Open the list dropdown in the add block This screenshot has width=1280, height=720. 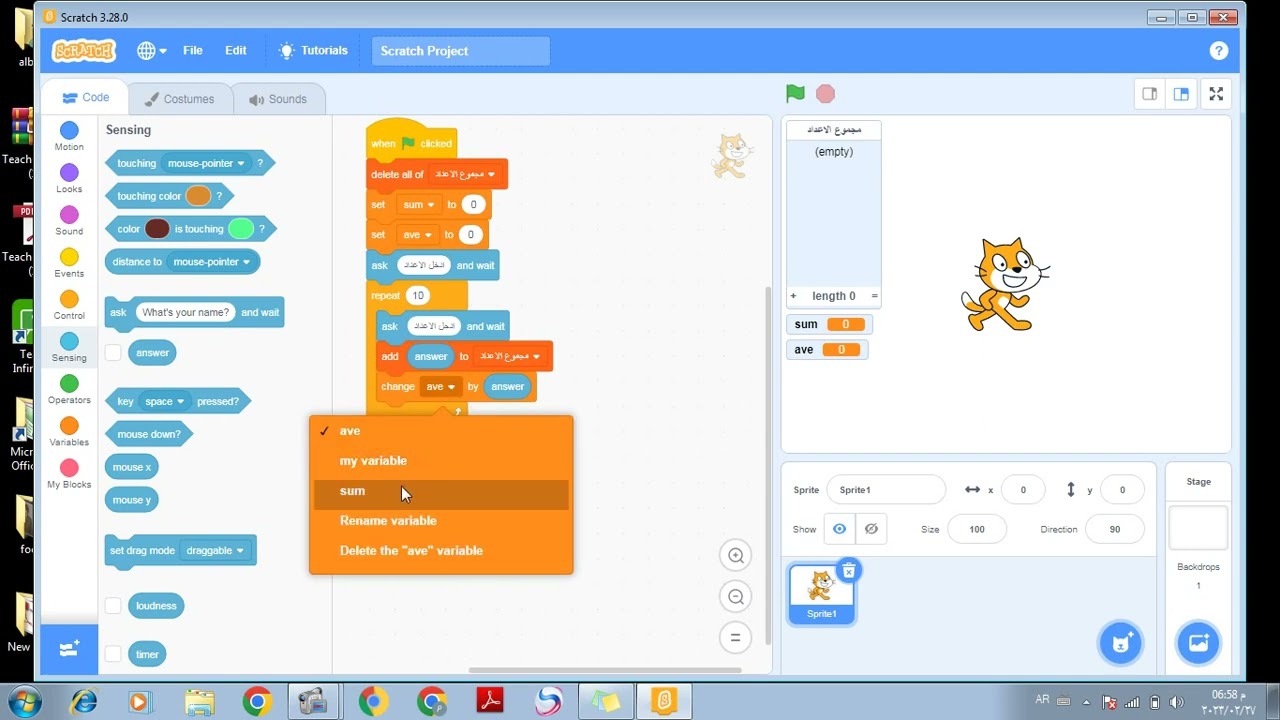509,356
